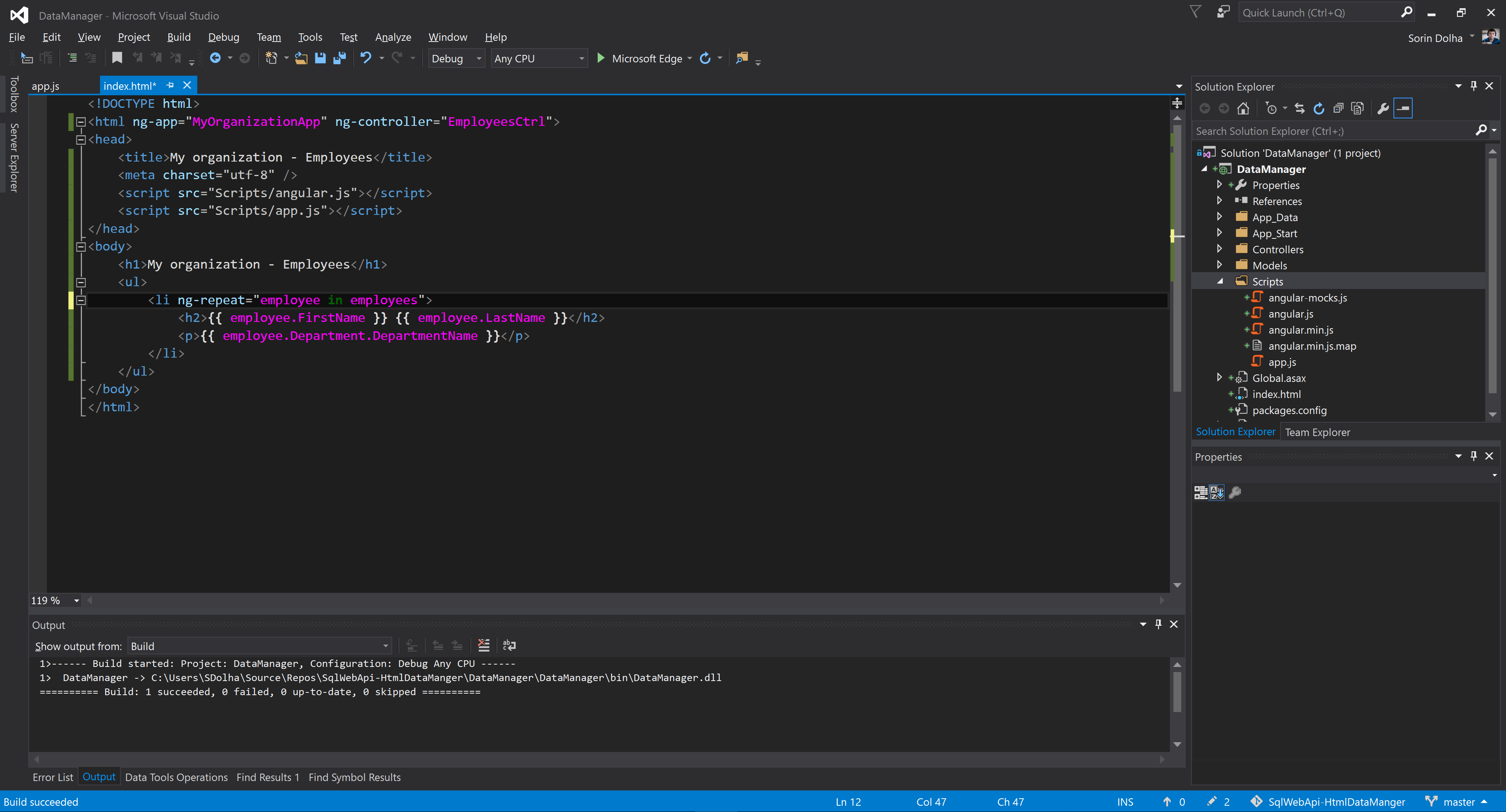Click the Output window vertical scrollbar
The width and height of the screenshot is (1506, 812).
1177,693
